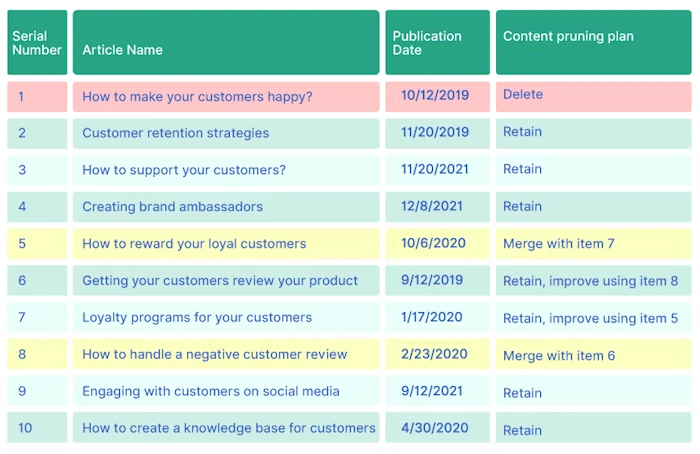700x454 pixels.
Task: Select the 'Delete' pruning plan cell
Action: [593, 96]
